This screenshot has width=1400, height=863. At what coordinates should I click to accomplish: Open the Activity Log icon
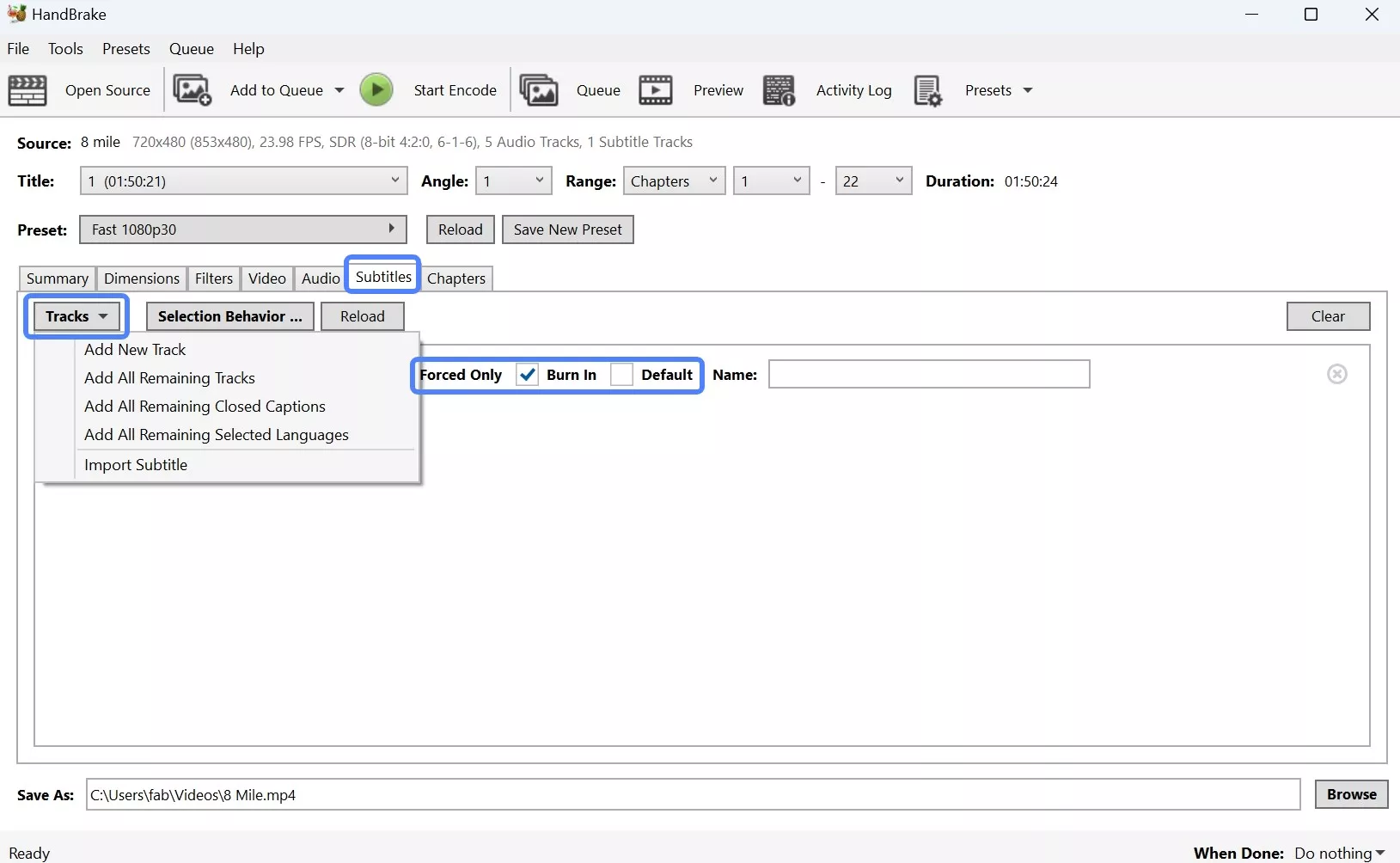[x=779, y=90]
